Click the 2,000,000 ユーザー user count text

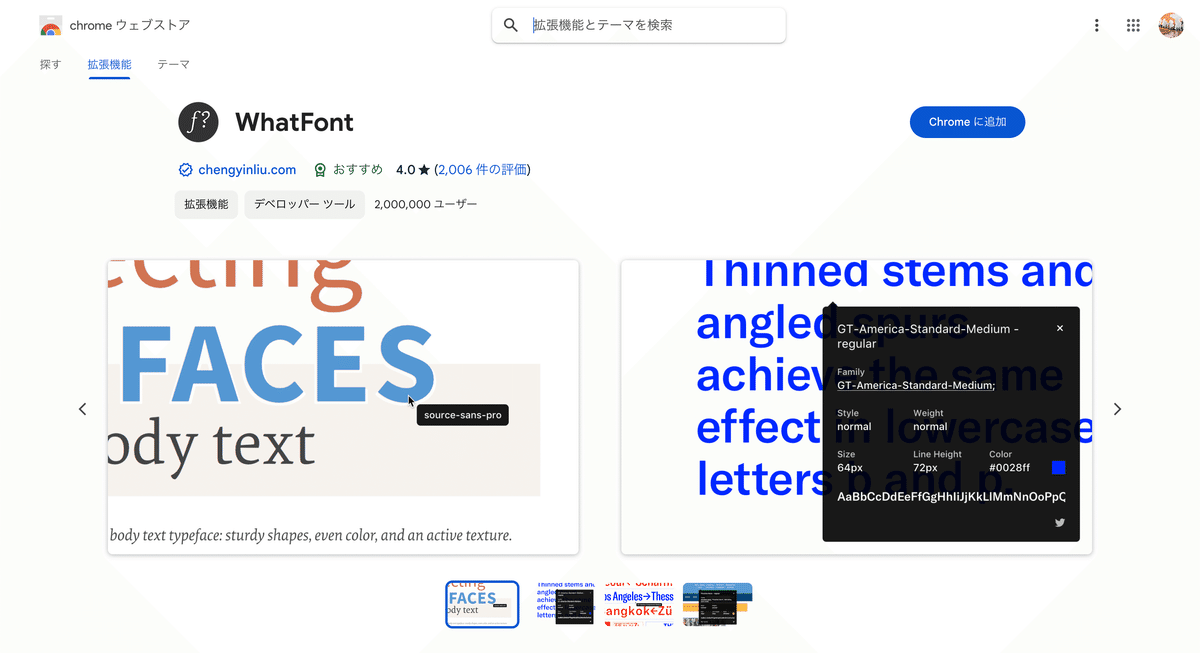click(x=426, y=204)
